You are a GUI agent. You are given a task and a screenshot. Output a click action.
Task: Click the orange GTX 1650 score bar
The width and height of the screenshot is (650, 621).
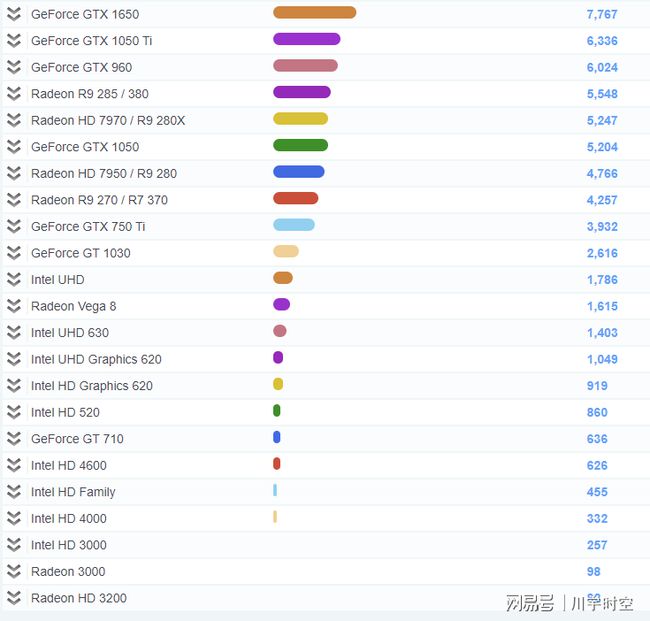tap(315, 12)
